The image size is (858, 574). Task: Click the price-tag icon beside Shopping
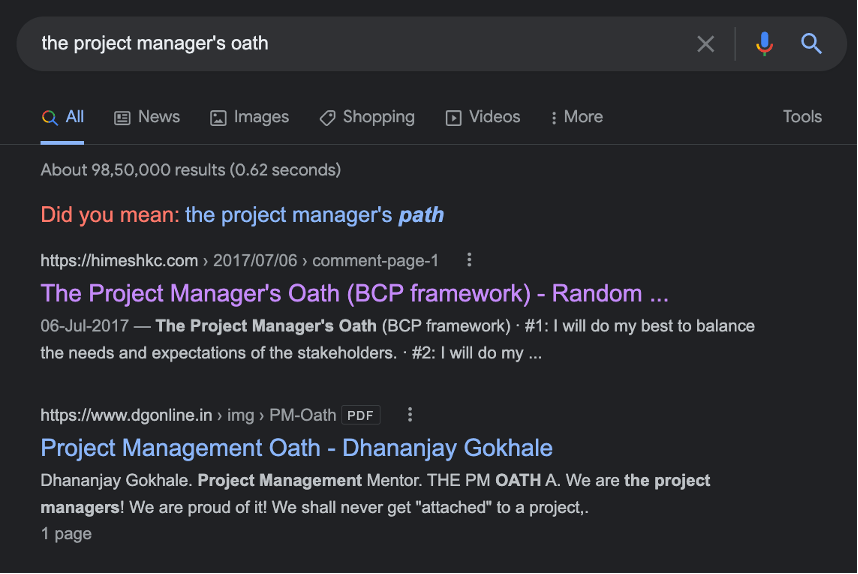pos(327,118)
